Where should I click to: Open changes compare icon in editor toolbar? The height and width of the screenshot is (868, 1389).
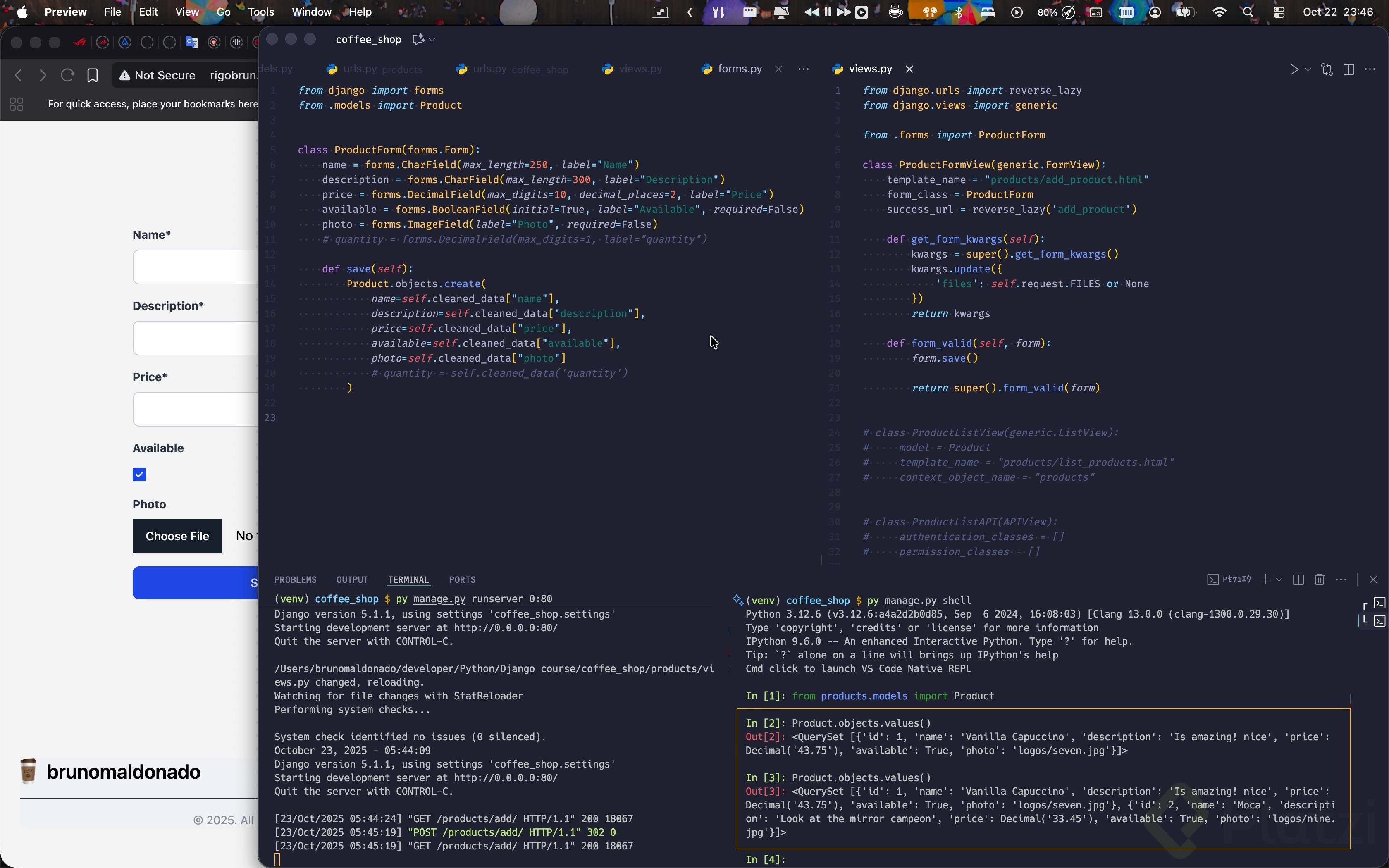pos(1327,69)
